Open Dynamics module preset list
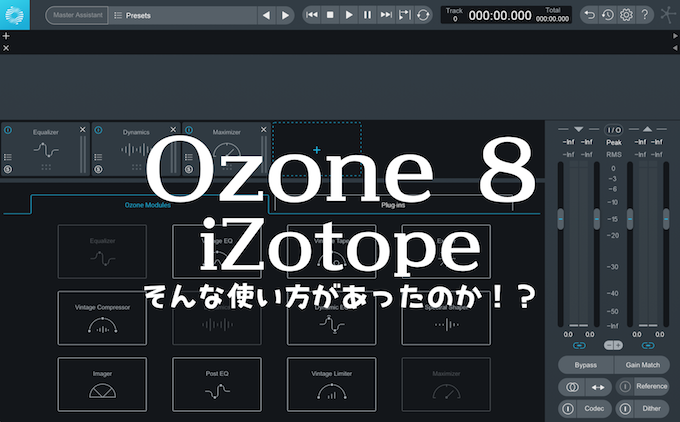680x422 pixels. pos(98,157)
